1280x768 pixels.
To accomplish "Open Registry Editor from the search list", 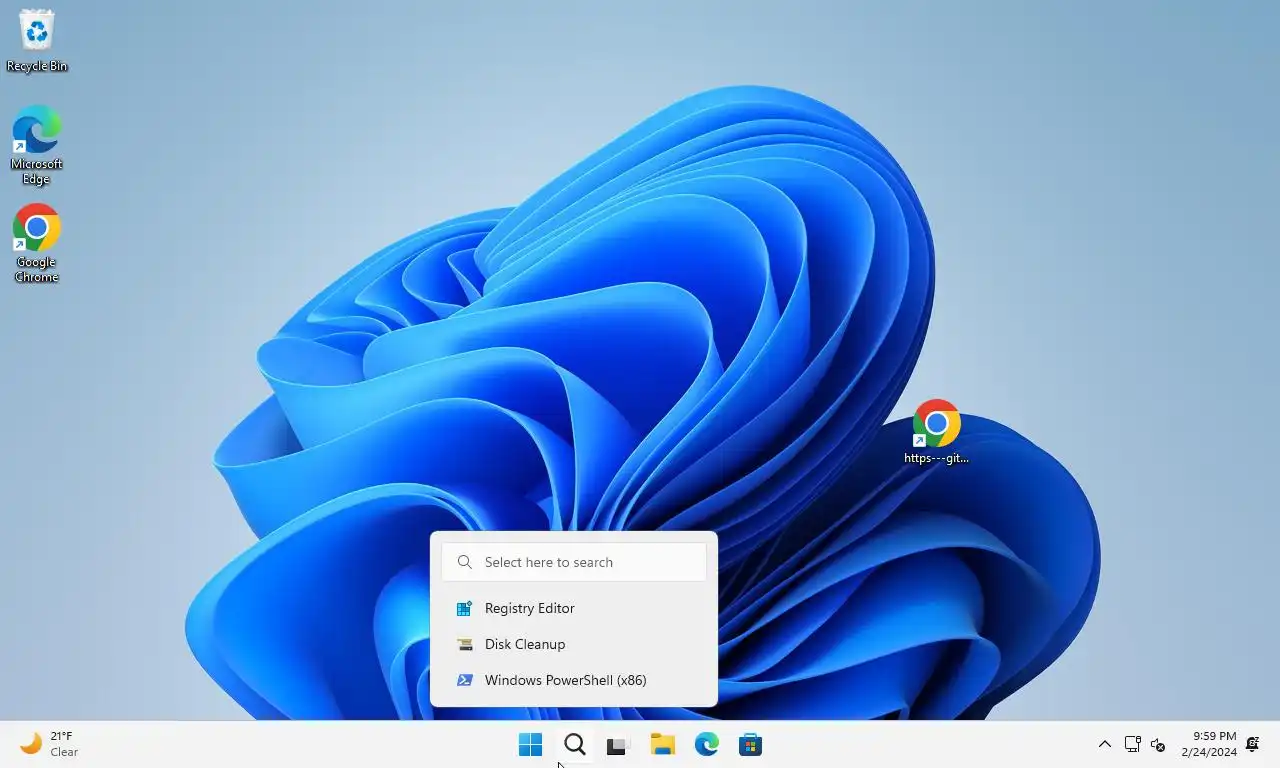I will point(574,608).
